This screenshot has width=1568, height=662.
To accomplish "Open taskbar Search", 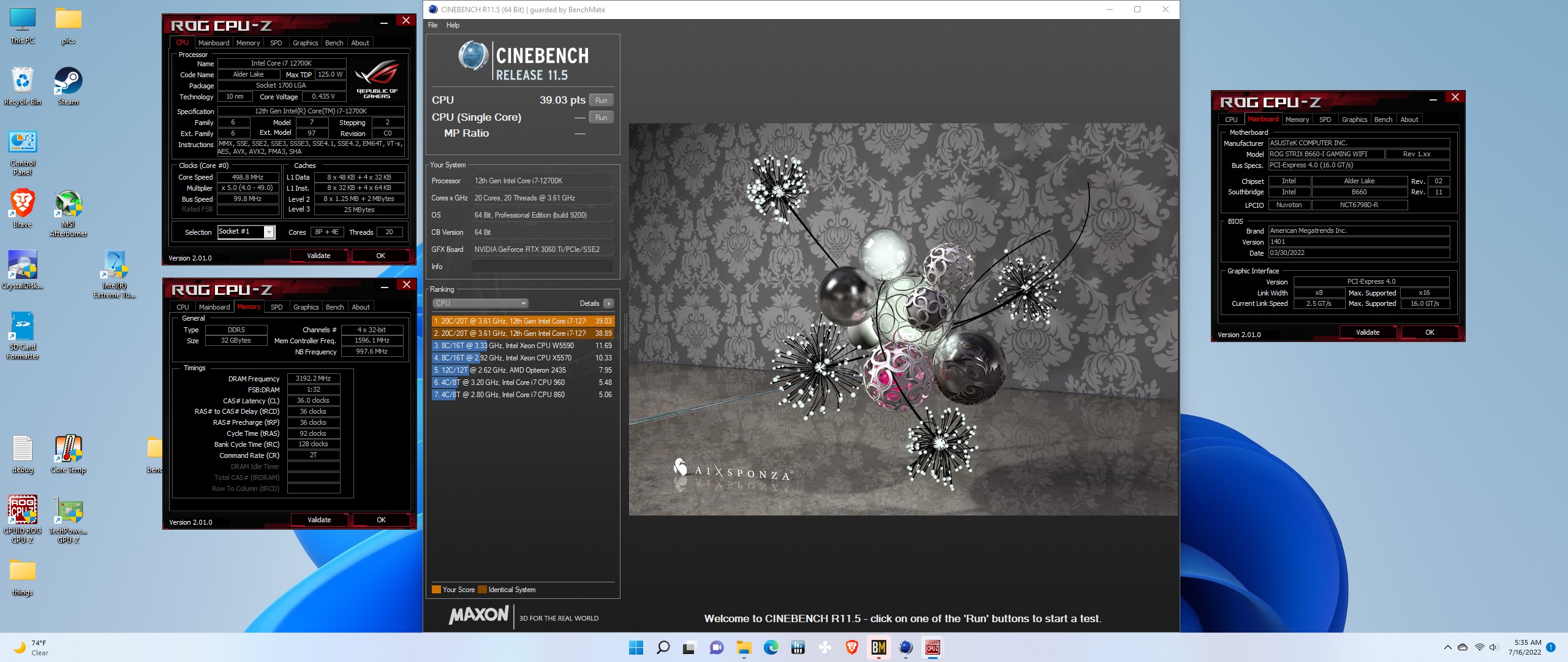I will tap(663, 647).
